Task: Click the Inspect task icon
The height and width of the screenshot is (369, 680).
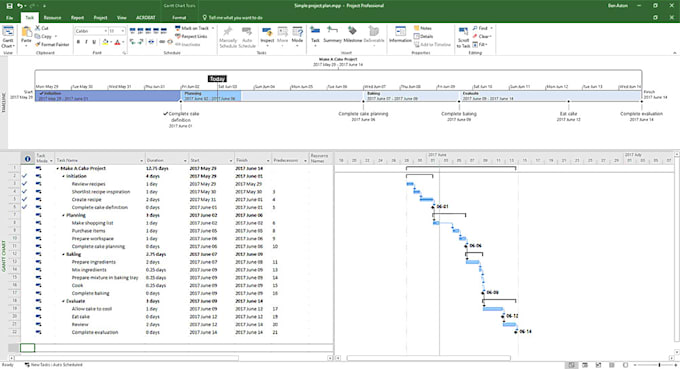Action: coord(267,36)
